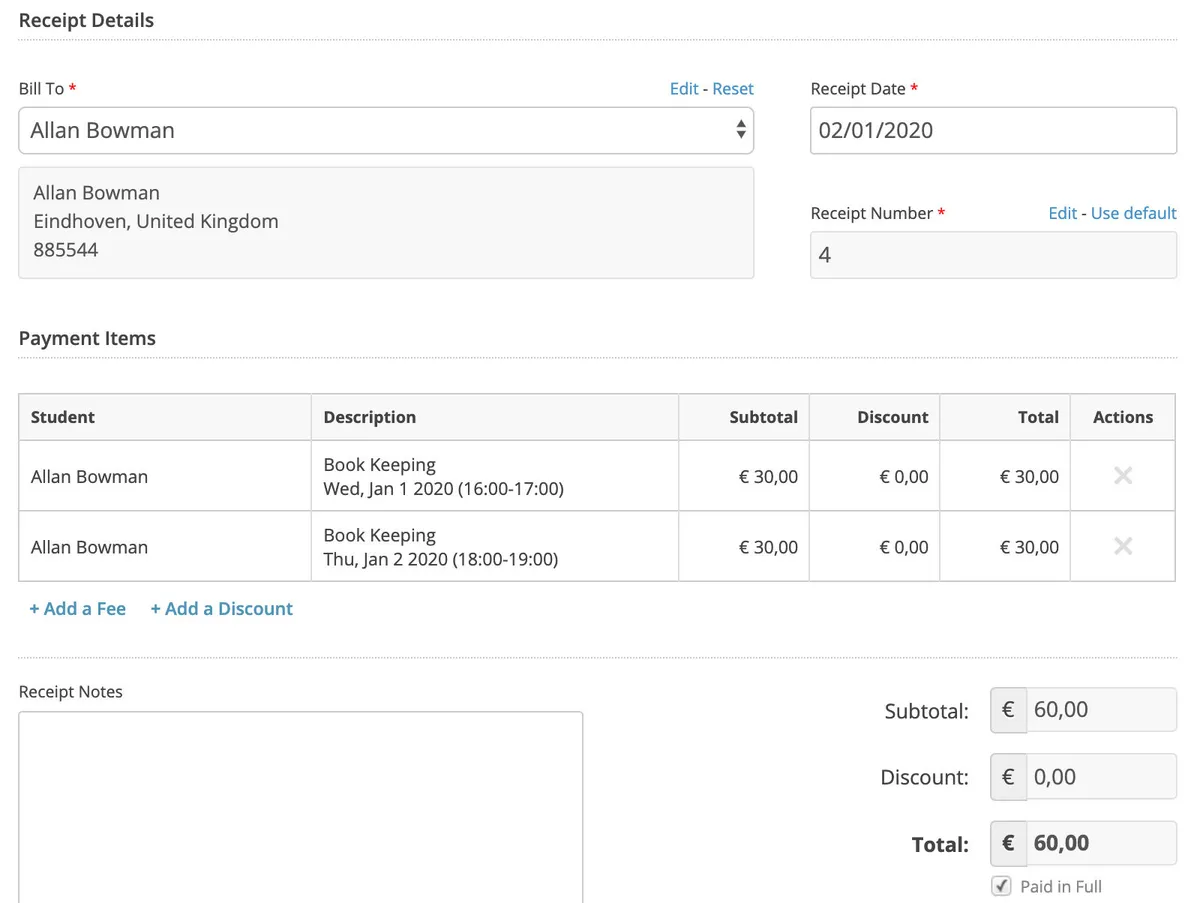
Task: Select the Subtotal amount field showing 60,00
Action: (1100, 710)
